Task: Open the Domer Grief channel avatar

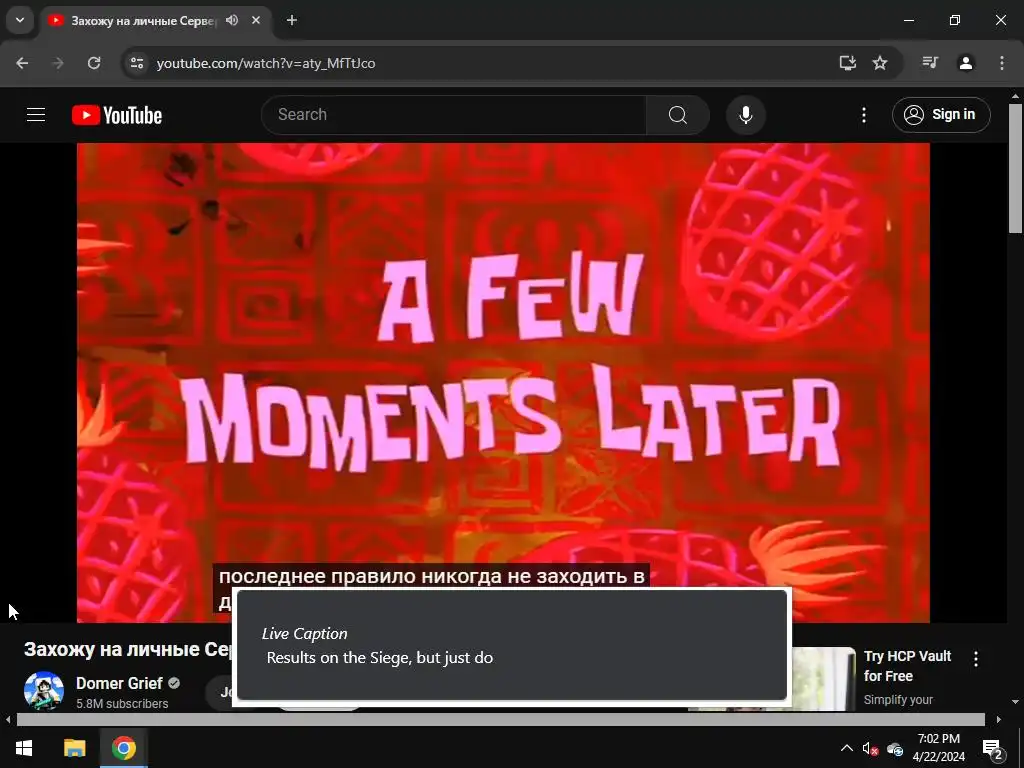Action: (x=44, y=690)
